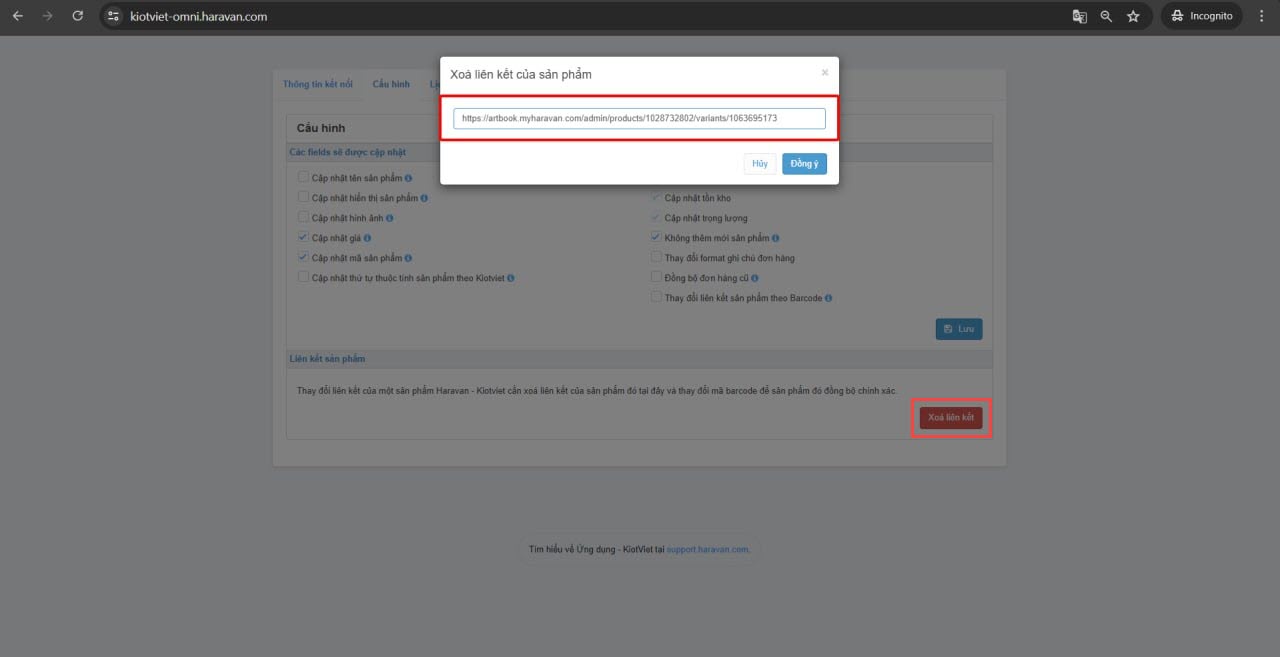The height and width of the screenshot is (657, 1280).
Task: Click the browser Forward arrow
Action: pyautogui.click(x=47, y=16)
